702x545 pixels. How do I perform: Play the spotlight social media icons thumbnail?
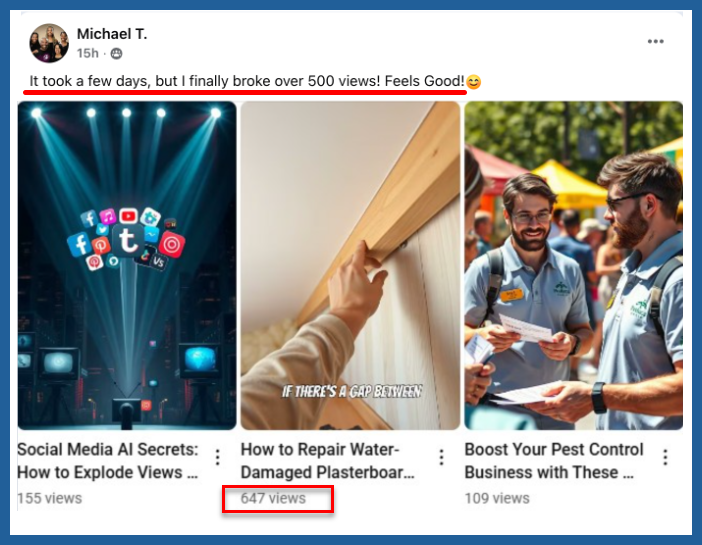[x=127, y=266]
